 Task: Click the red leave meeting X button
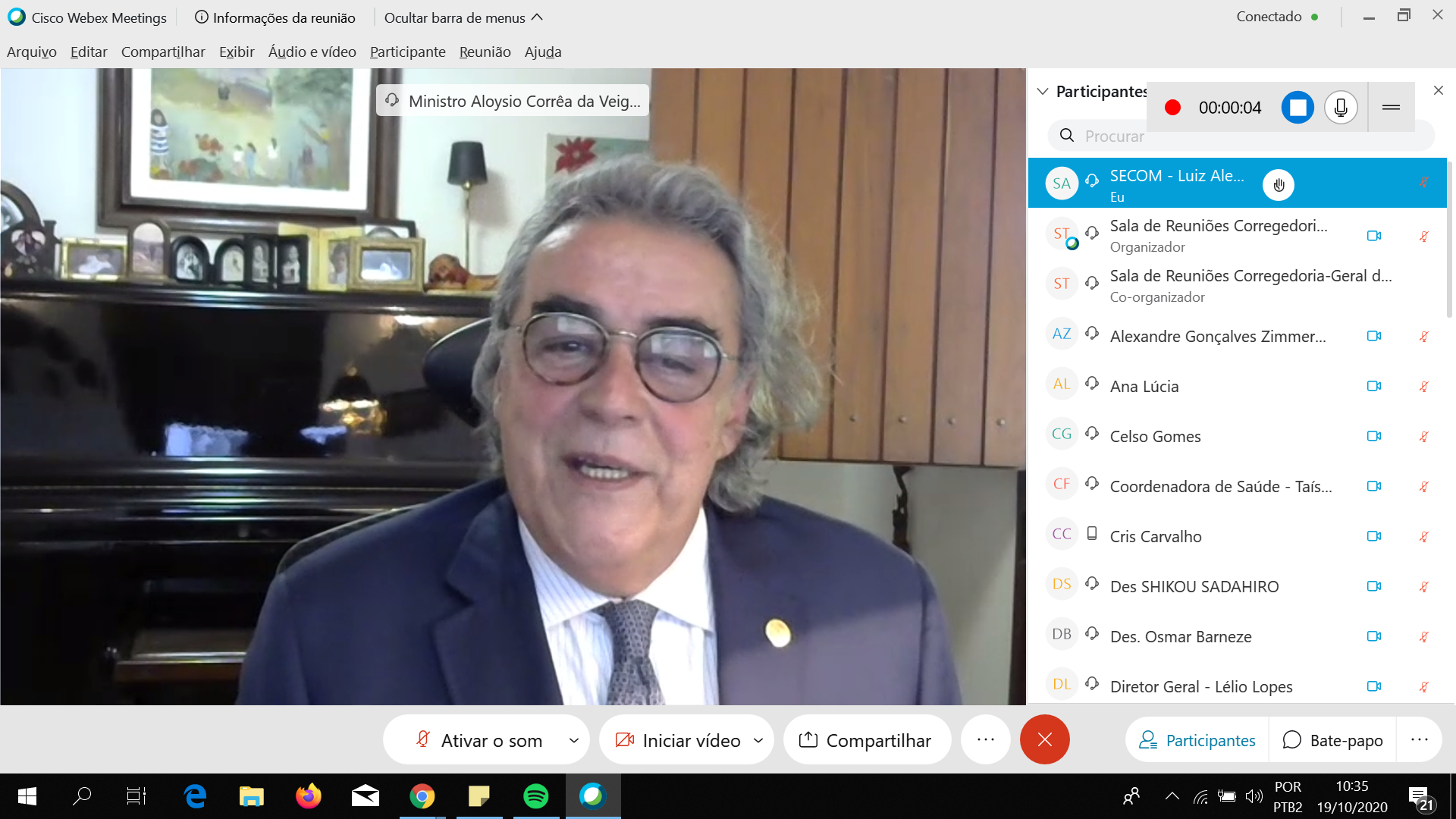click(1044, 739)
